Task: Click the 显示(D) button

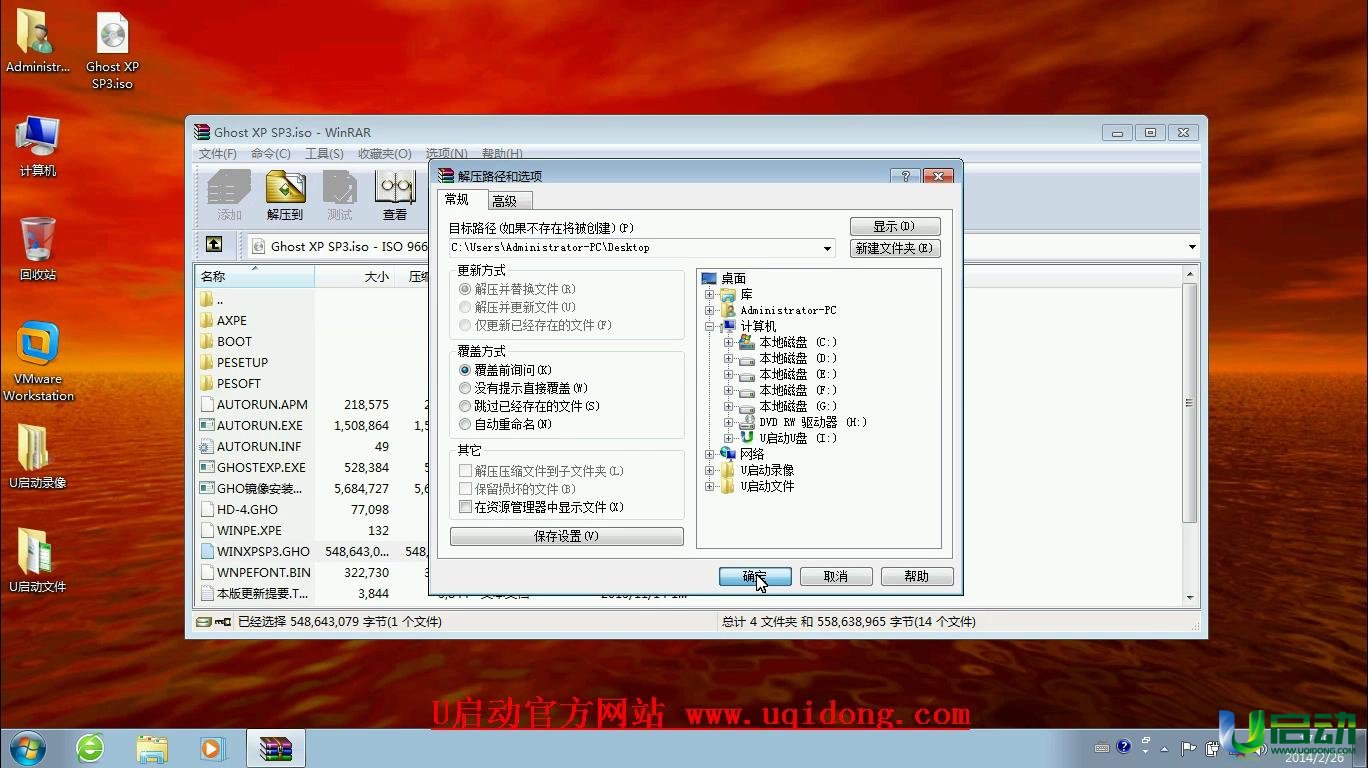Action: [x=895, y=227]
